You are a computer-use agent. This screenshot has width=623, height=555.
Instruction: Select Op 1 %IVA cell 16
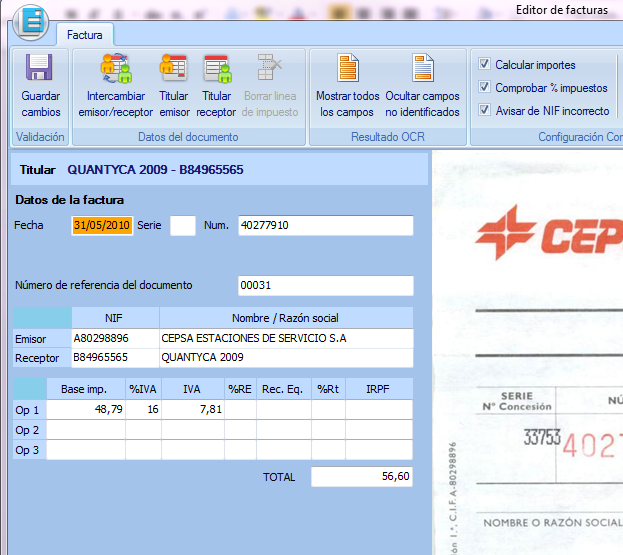tap(143, 409)
